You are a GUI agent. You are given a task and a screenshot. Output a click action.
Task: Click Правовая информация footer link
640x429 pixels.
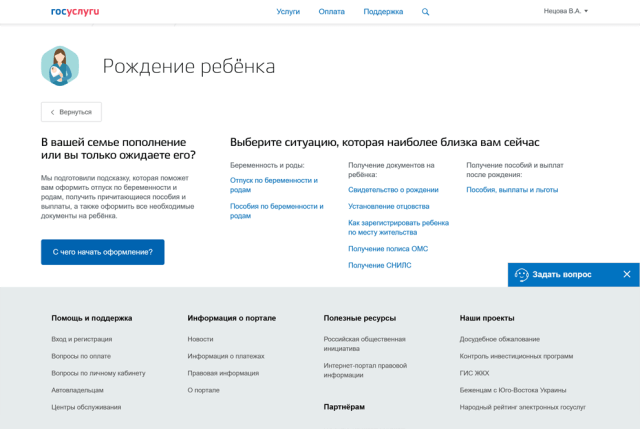pos(223,373)
